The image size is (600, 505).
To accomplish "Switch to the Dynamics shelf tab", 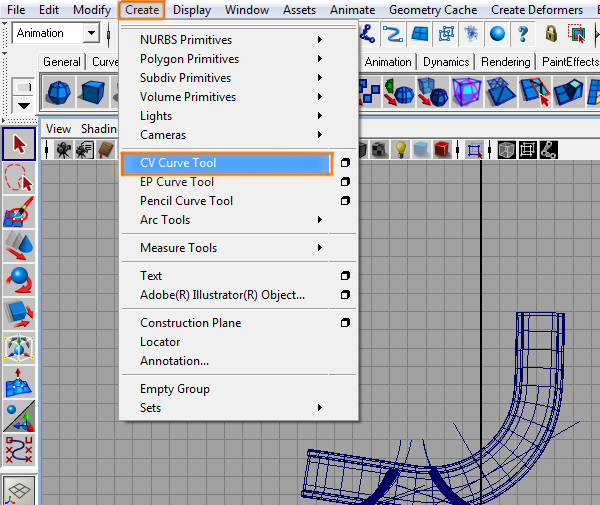I will point(445,62).
